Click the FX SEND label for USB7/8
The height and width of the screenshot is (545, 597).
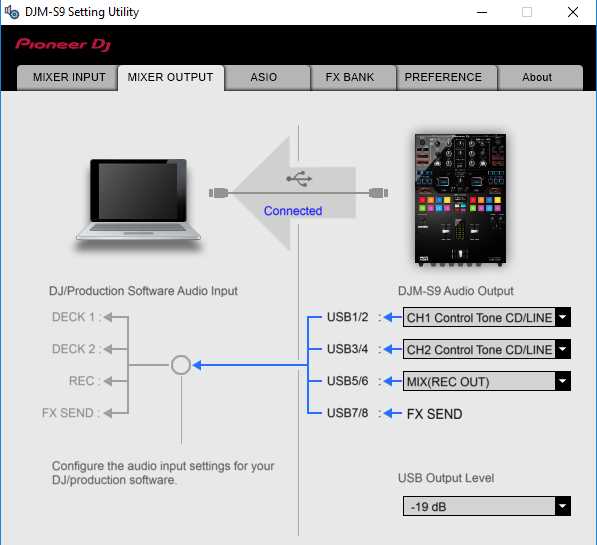434,414
